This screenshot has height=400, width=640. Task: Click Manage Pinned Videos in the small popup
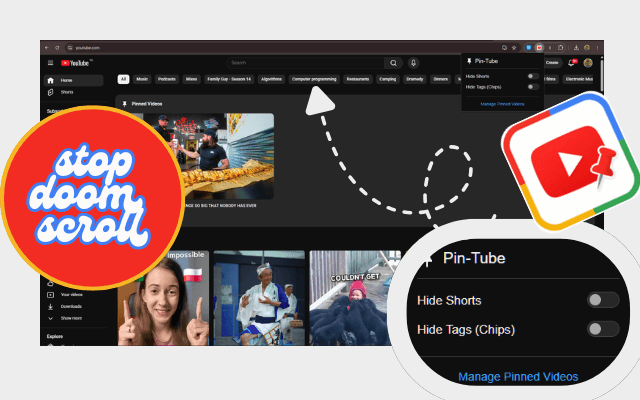(502, 104)
